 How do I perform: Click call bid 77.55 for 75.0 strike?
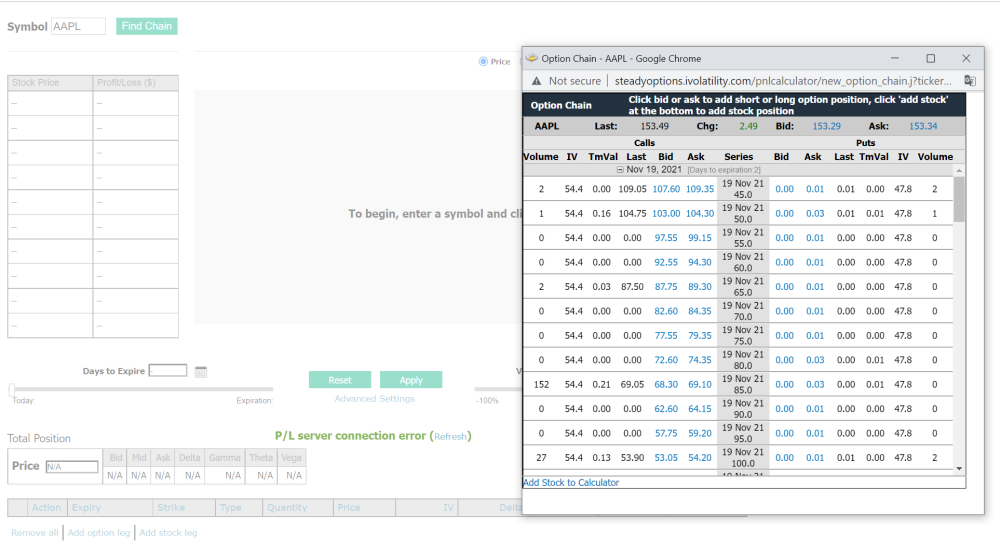coord(666,336)
